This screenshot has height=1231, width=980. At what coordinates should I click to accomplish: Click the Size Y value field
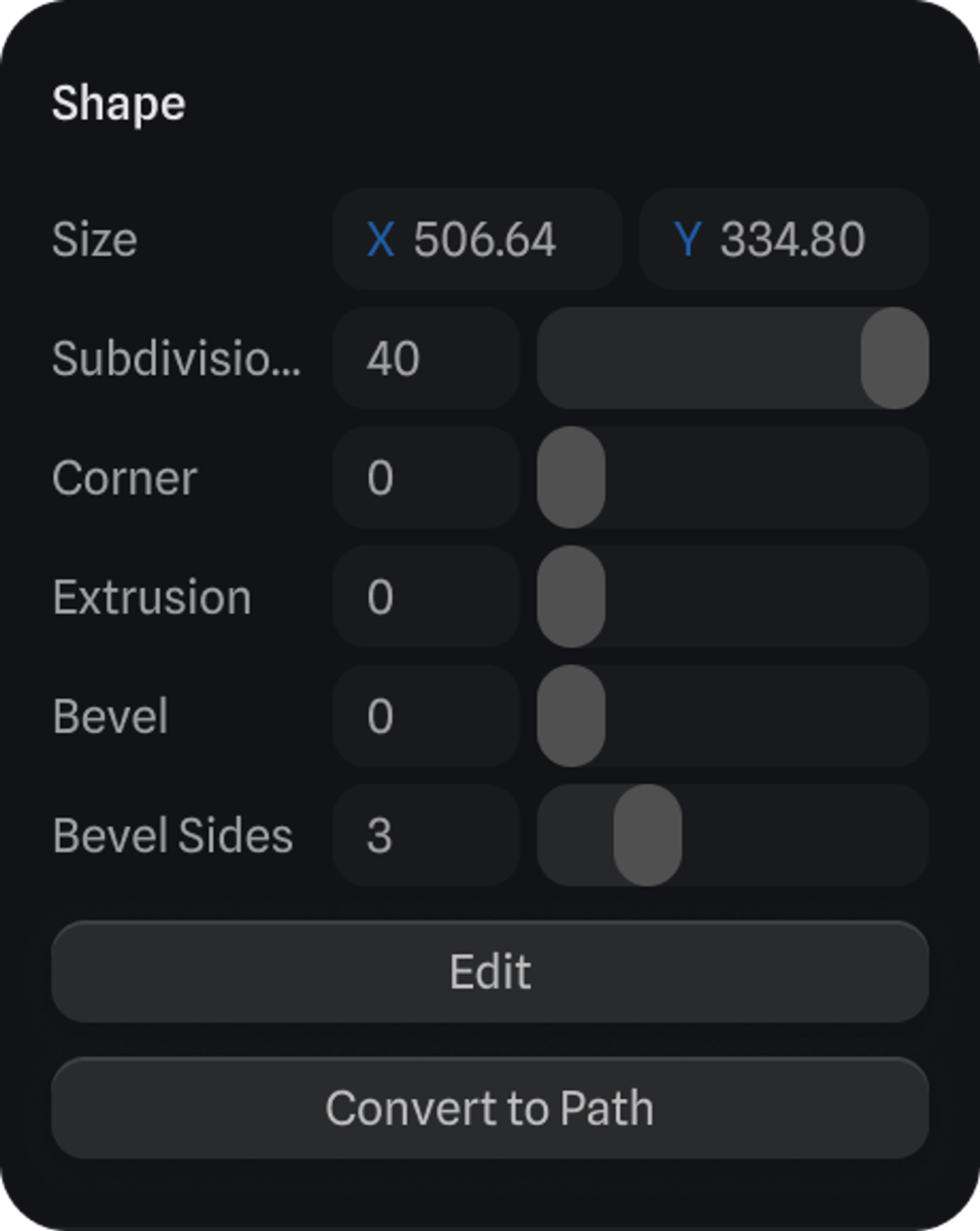pos(793,239)
